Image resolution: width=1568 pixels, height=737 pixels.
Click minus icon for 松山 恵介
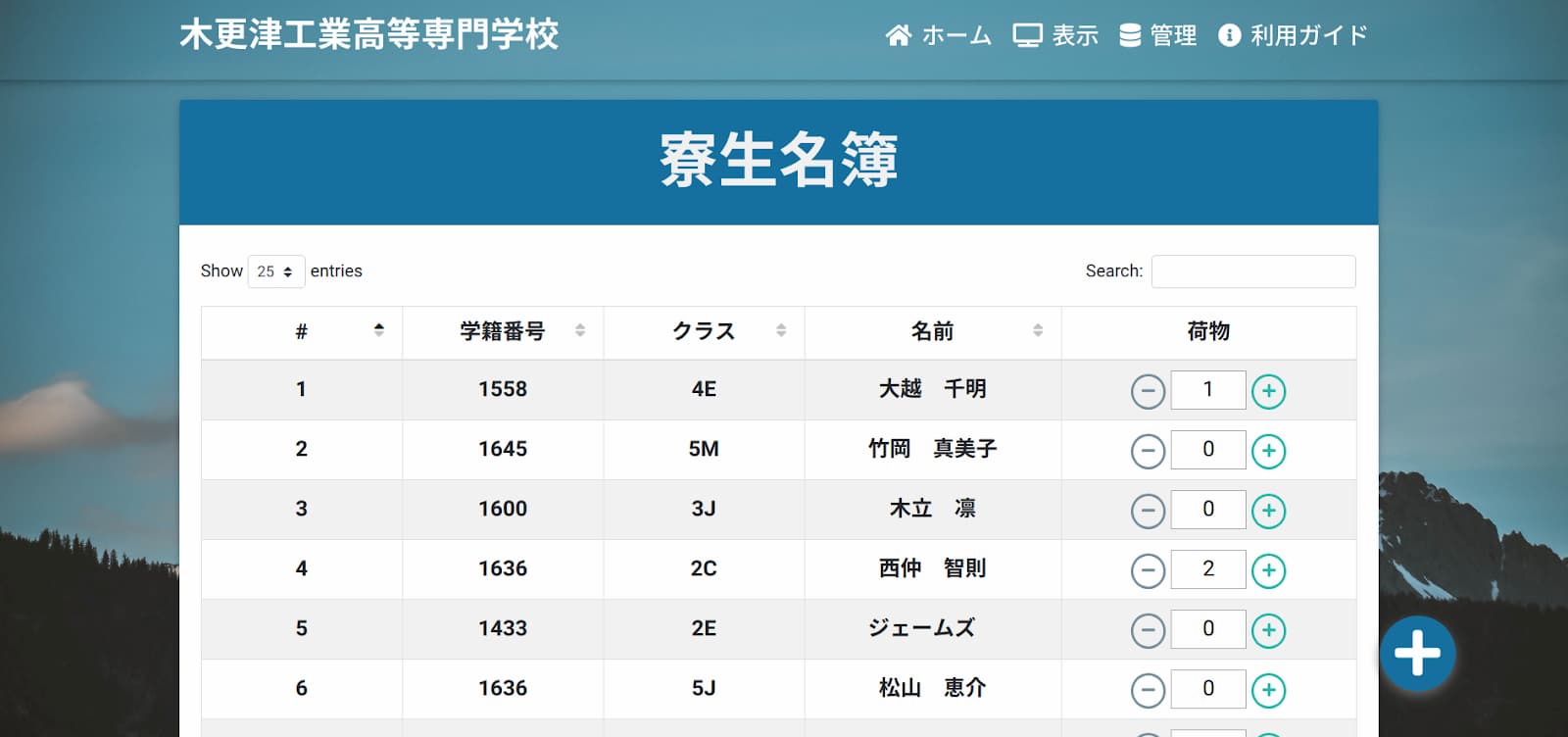(x=1148, y=690)
